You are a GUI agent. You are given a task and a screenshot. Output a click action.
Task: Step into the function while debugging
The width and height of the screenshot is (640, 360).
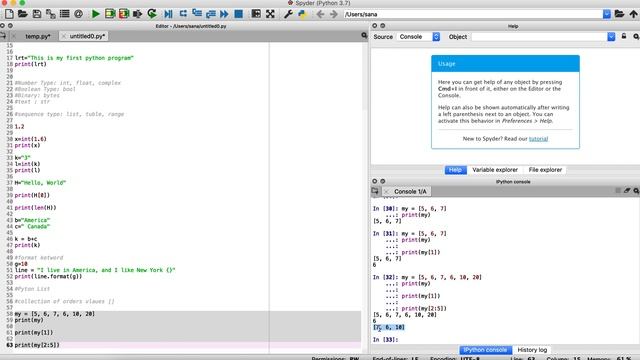click(197, 14)
